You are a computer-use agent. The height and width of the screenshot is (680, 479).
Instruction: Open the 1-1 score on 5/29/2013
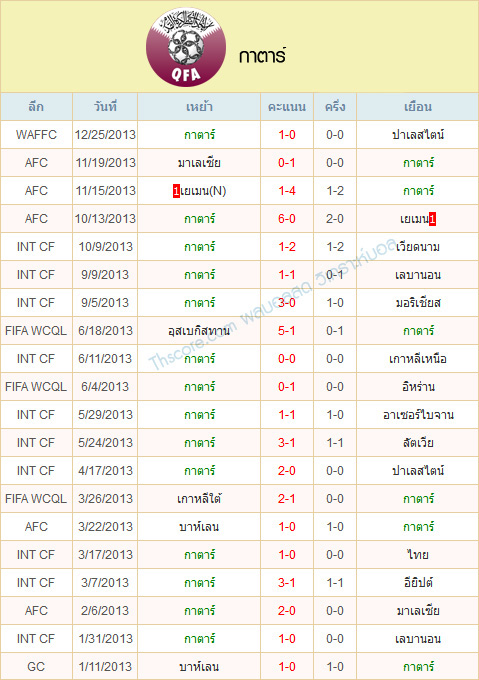(287, 415)
